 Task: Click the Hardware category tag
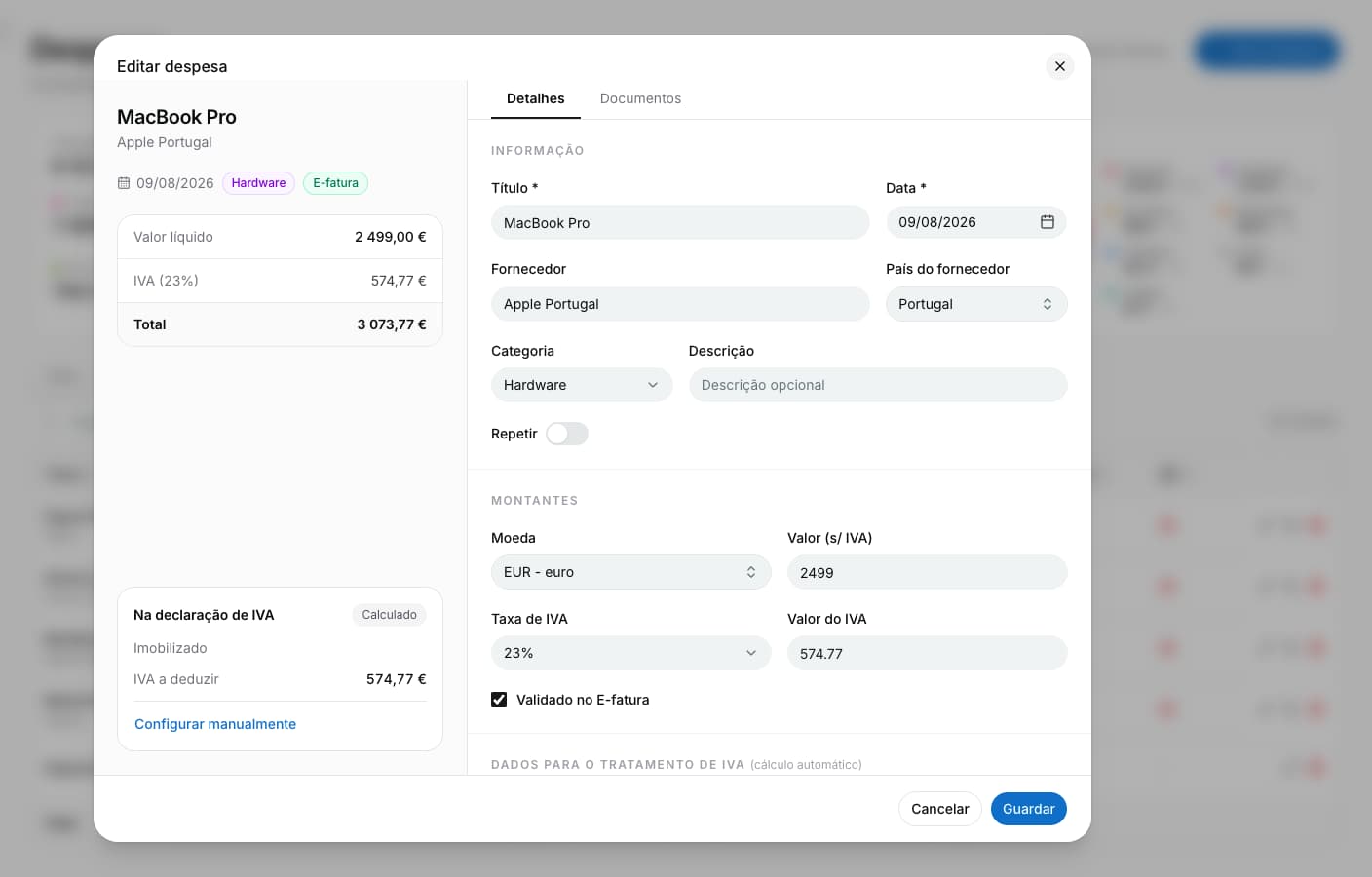coord(258,183)
